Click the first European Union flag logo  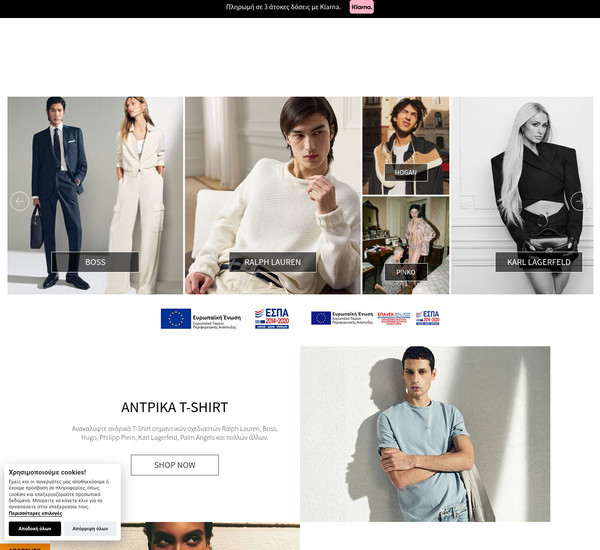click(x=176, y=318)
